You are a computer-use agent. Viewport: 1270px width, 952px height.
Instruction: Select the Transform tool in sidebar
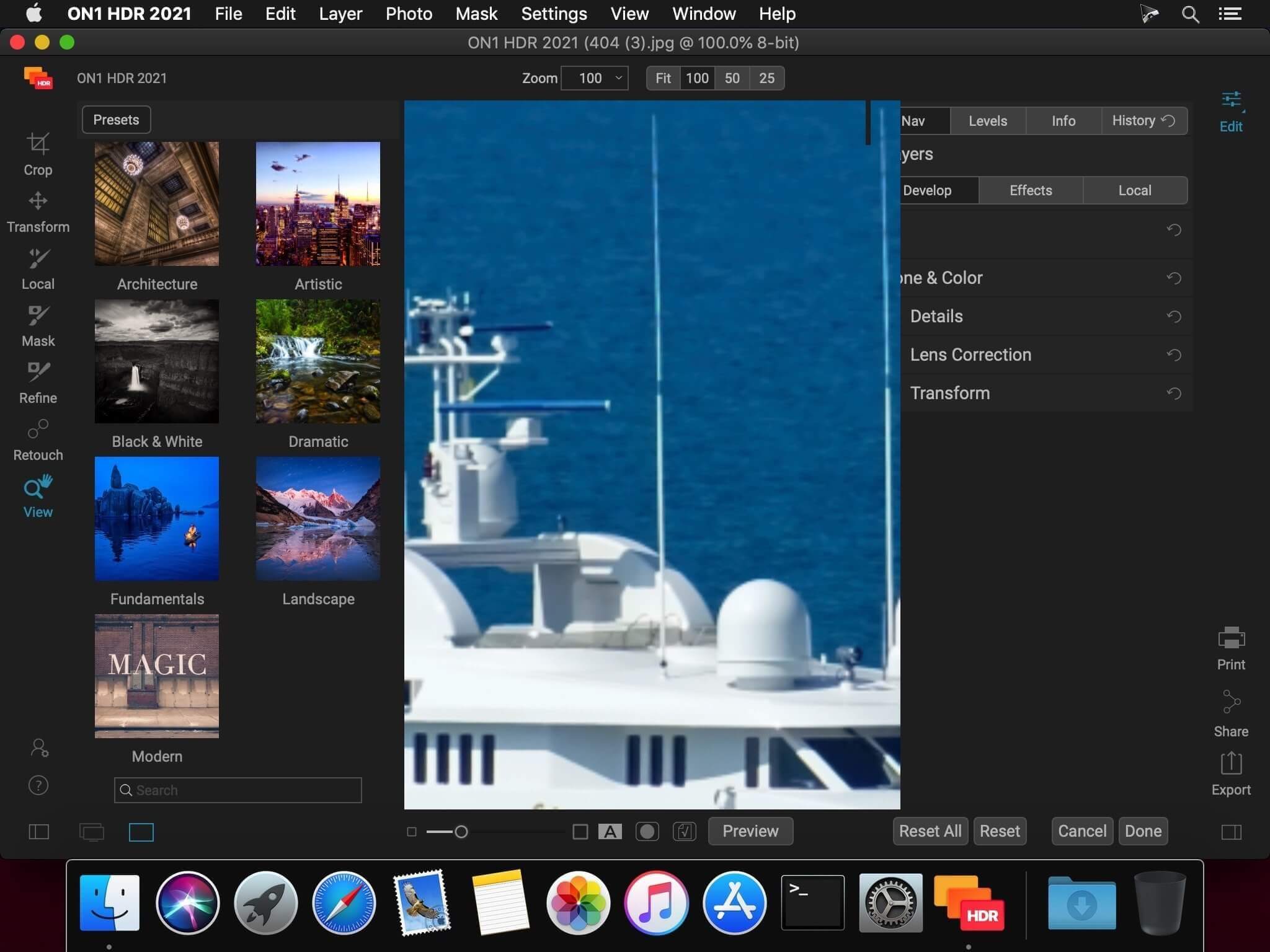coord(38,212)
